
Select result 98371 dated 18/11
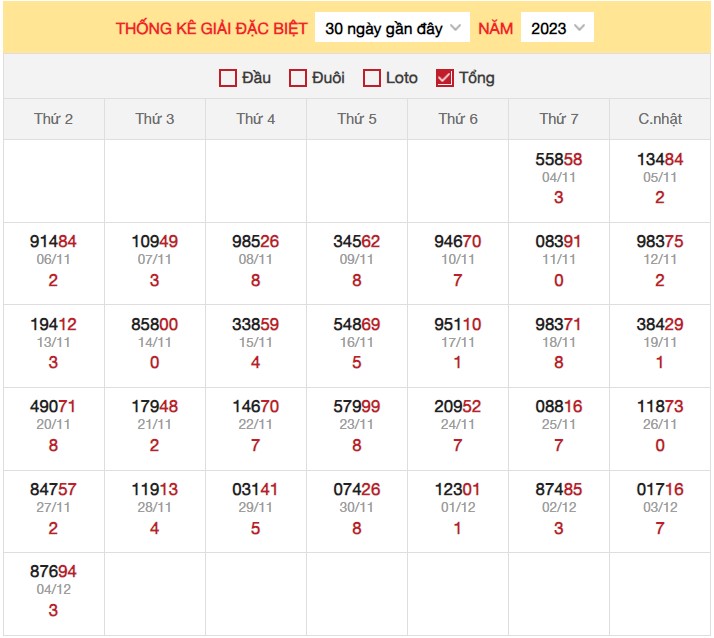click(x=559, y=325)
